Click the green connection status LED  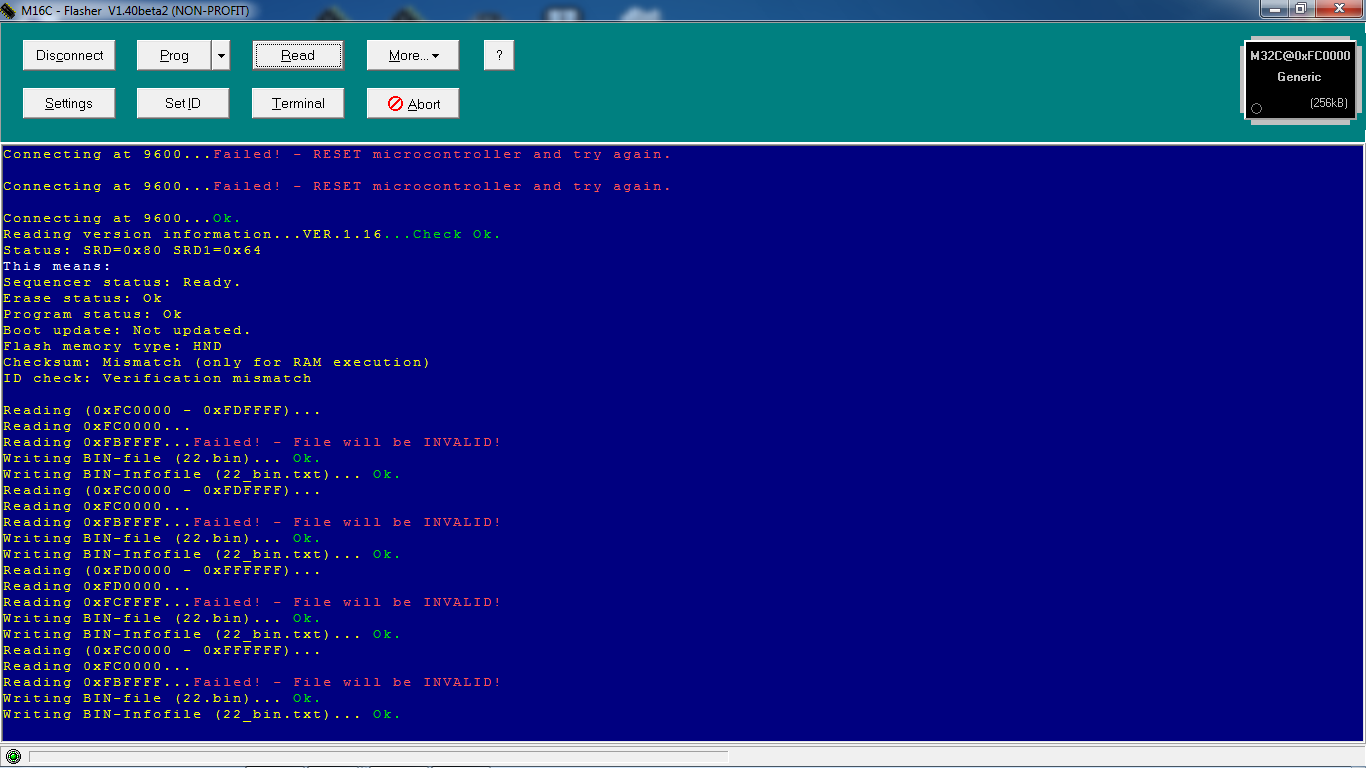coord(13,756)
